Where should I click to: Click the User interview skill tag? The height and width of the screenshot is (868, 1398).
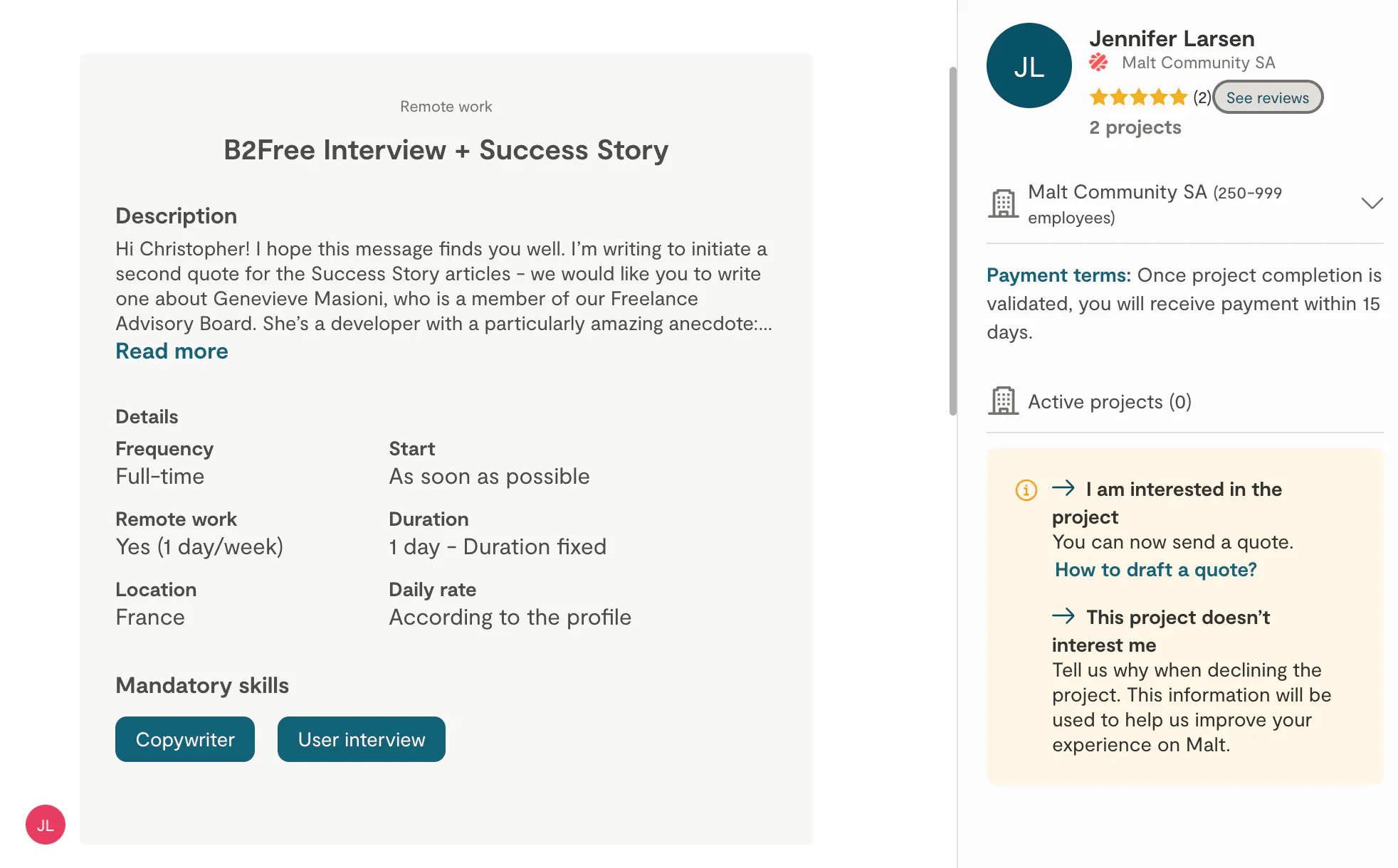coord(362,739)
